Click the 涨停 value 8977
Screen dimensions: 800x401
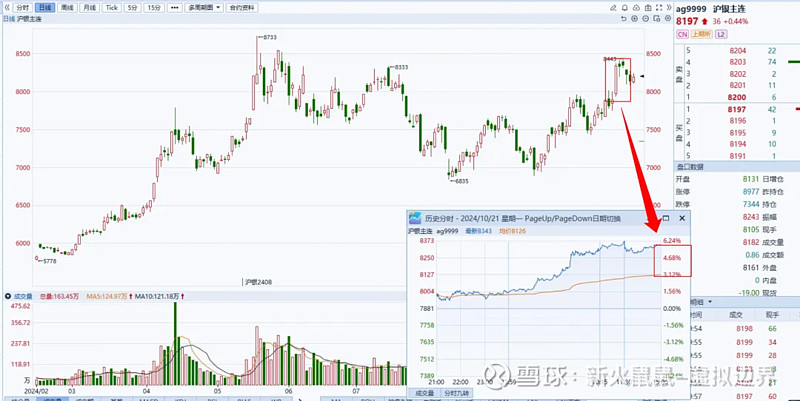(x=751, y=191)
